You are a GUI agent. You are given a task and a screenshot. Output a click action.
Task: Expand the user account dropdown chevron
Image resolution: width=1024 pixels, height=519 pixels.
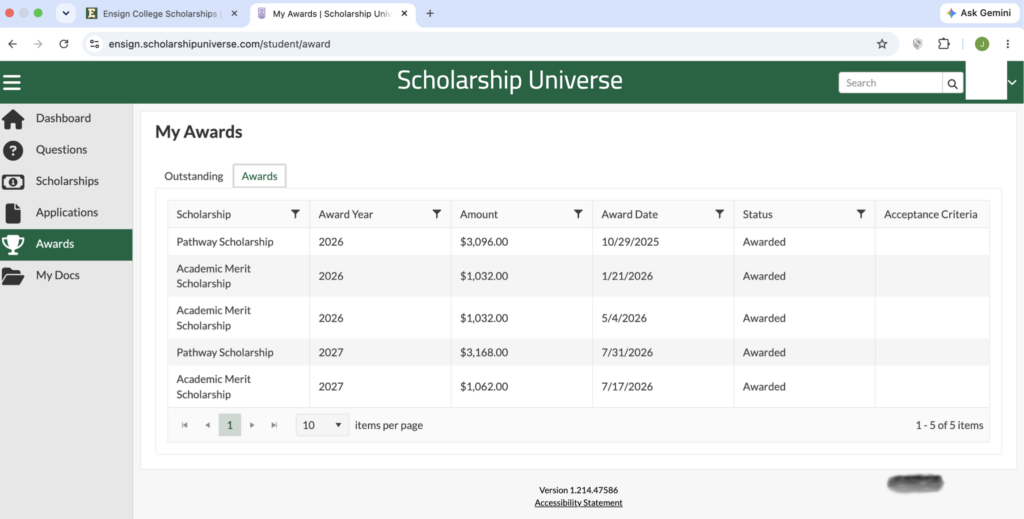pos(1012,83)
